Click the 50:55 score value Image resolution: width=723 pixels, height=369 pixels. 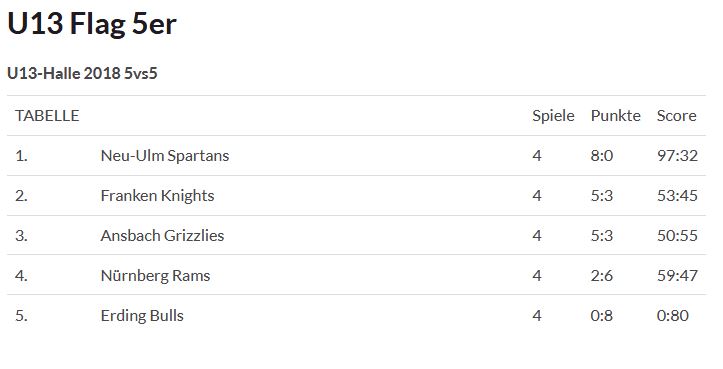(677, 236)
